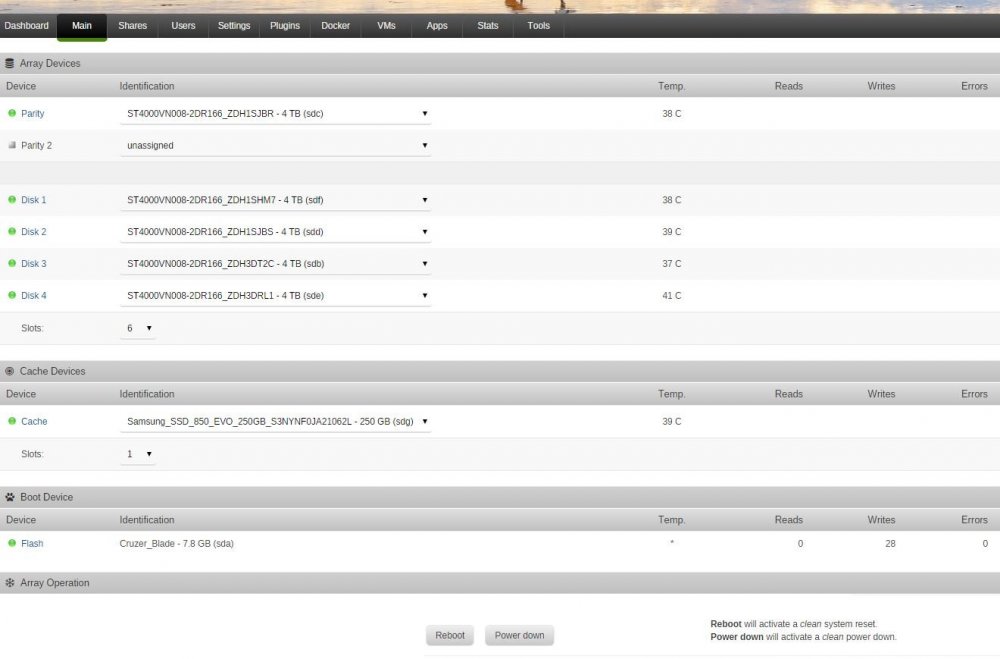The width and height of the screenshot is (1000, 659).
Task: Click the Reads header in Array Devices
Action: (x=789, y=86)
